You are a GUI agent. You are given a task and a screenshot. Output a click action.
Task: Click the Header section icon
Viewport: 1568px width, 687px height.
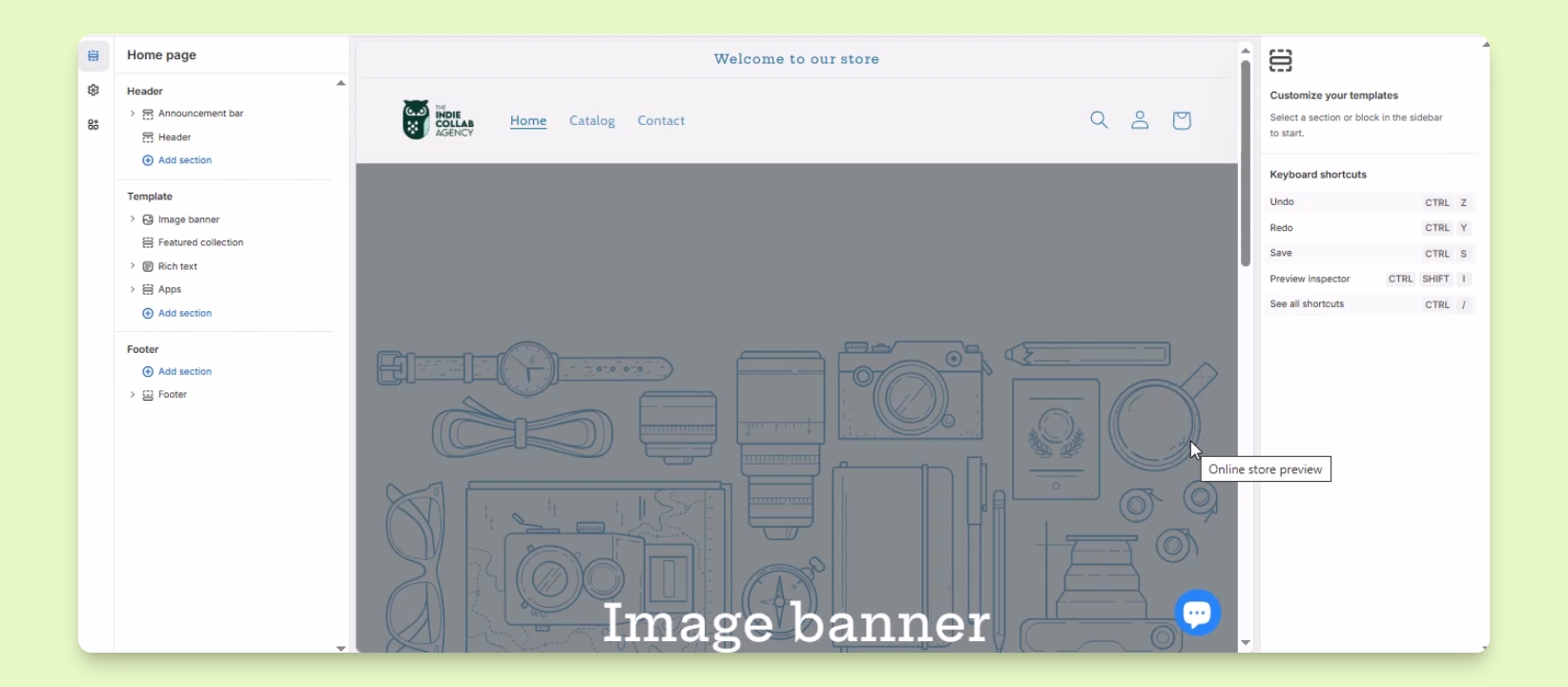[148, 137]
